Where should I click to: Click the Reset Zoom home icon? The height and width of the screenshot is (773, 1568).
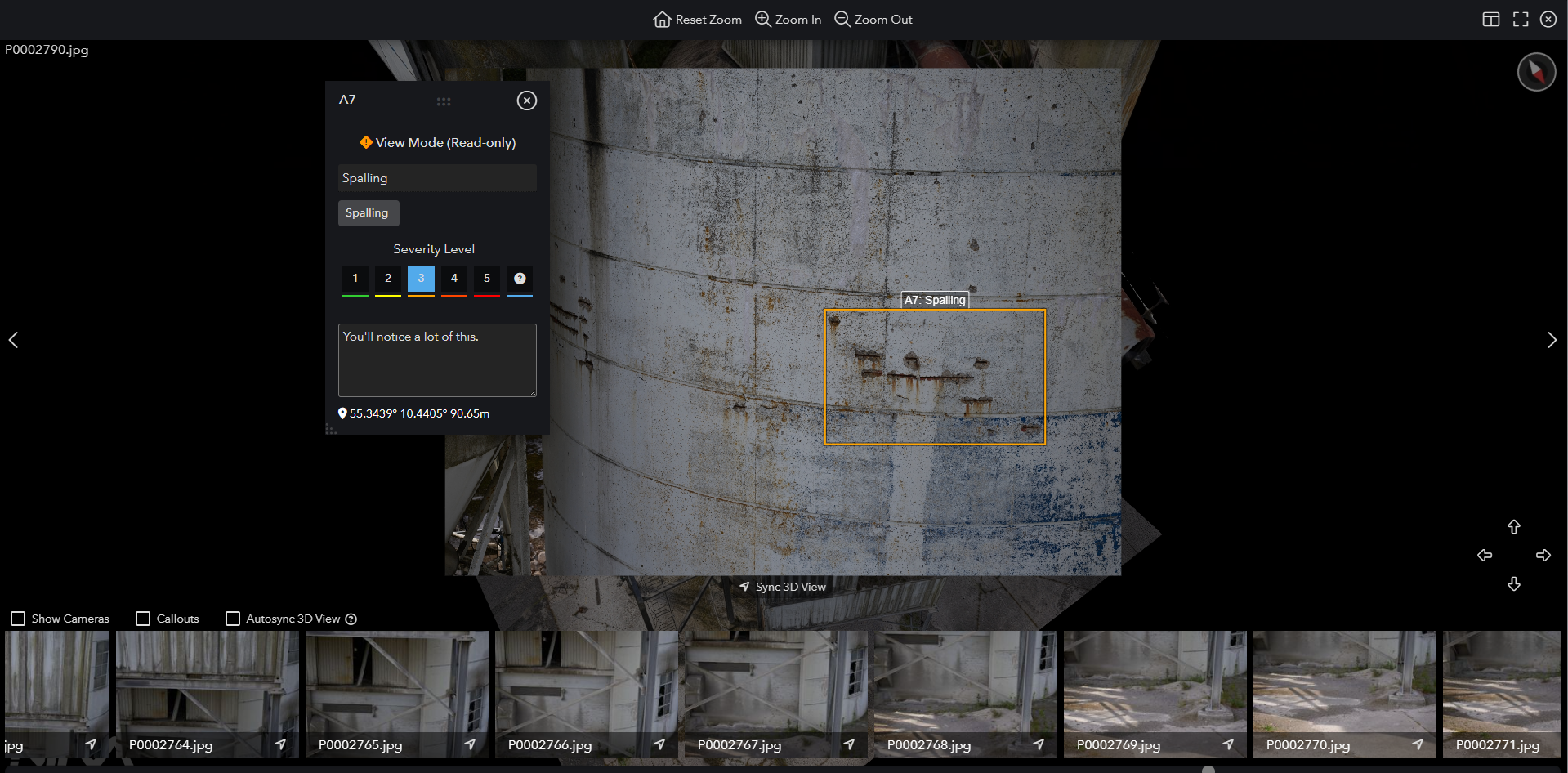662,20
